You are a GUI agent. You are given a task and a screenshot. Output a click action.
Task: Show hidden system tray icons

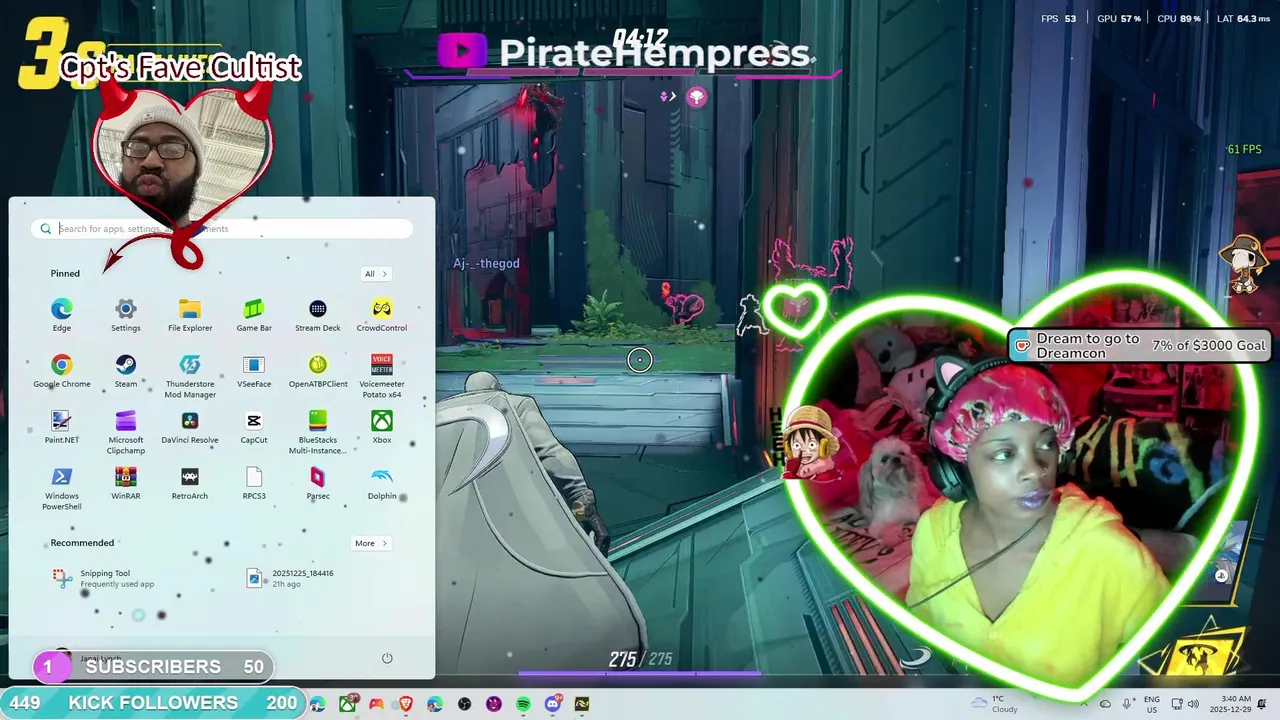point(1086,704)
